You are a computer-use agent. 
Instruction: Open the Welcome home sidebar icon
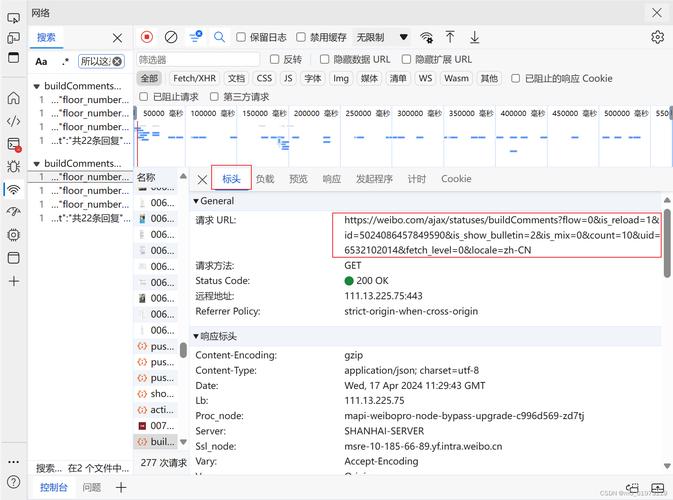(x=13, y=98)
